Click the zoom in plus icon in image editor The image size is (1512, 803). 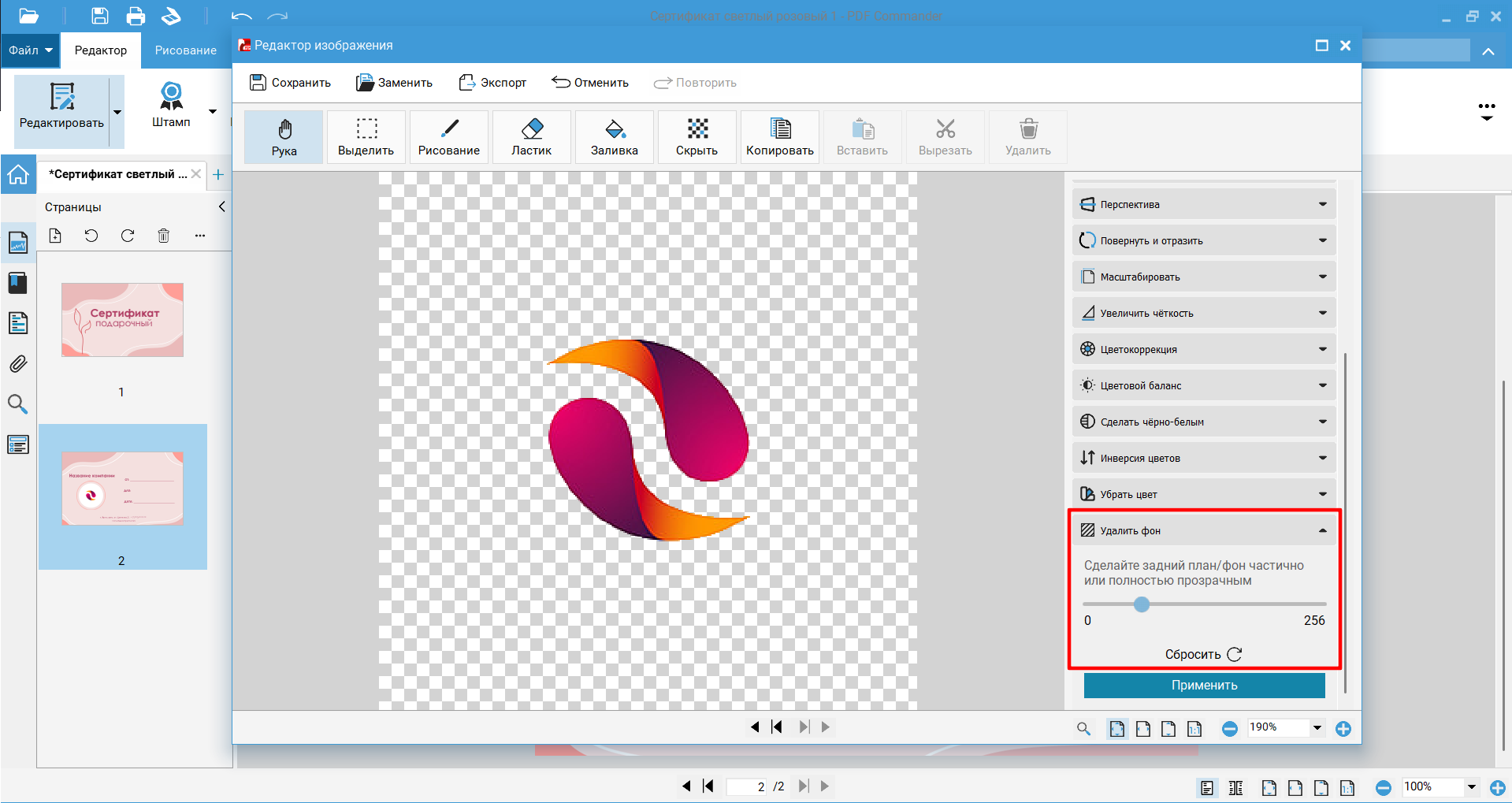click(x=1343, y=729)
